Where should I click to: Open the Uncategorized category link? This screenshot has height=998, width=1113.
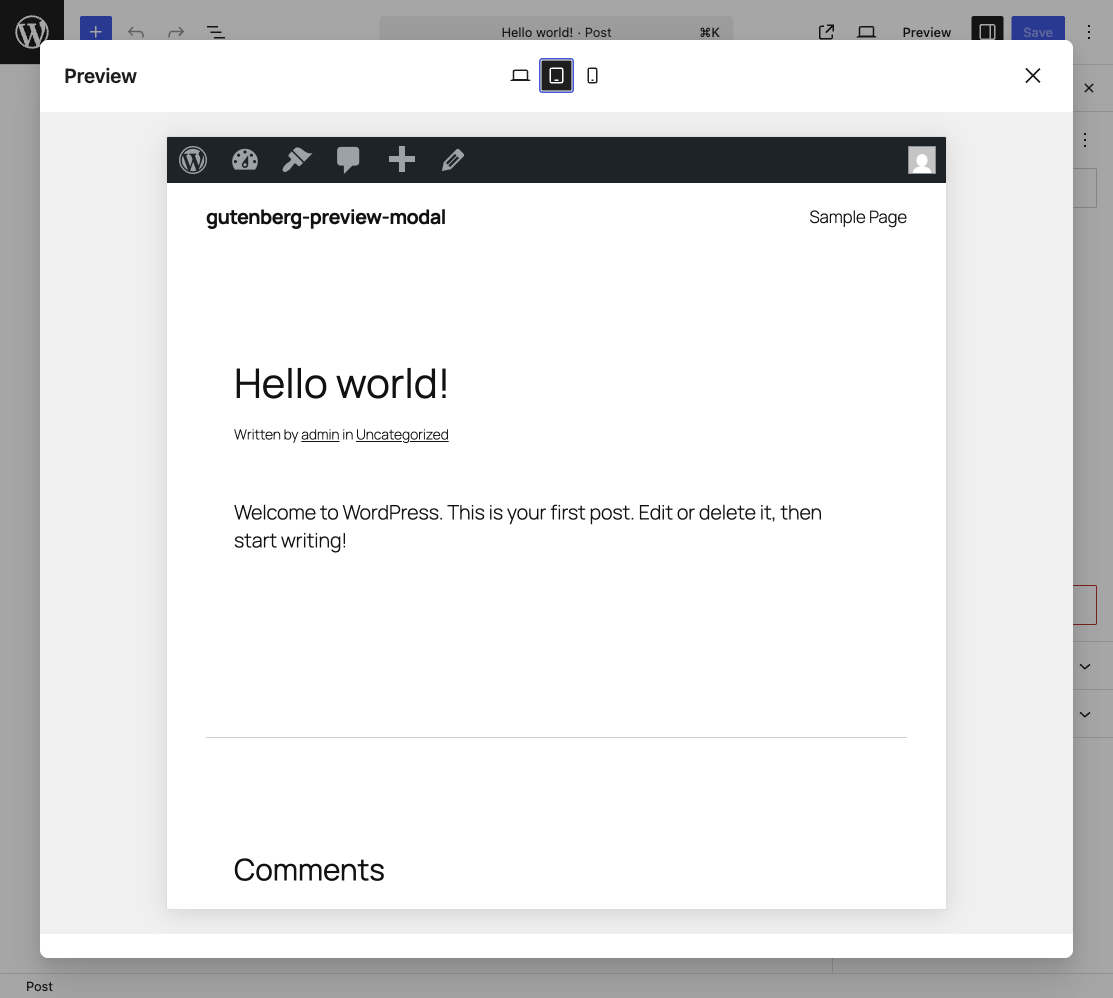[x=402, y=434]
